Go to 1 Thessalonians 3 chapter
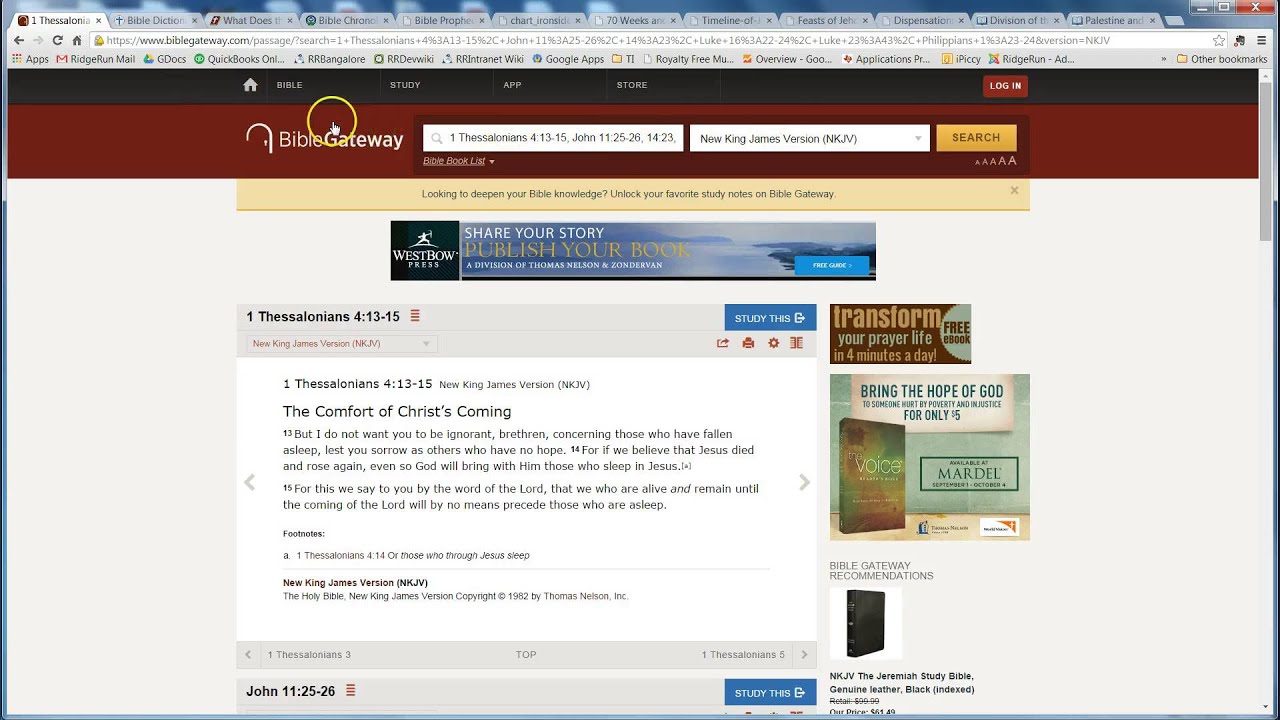 [309, 655]
